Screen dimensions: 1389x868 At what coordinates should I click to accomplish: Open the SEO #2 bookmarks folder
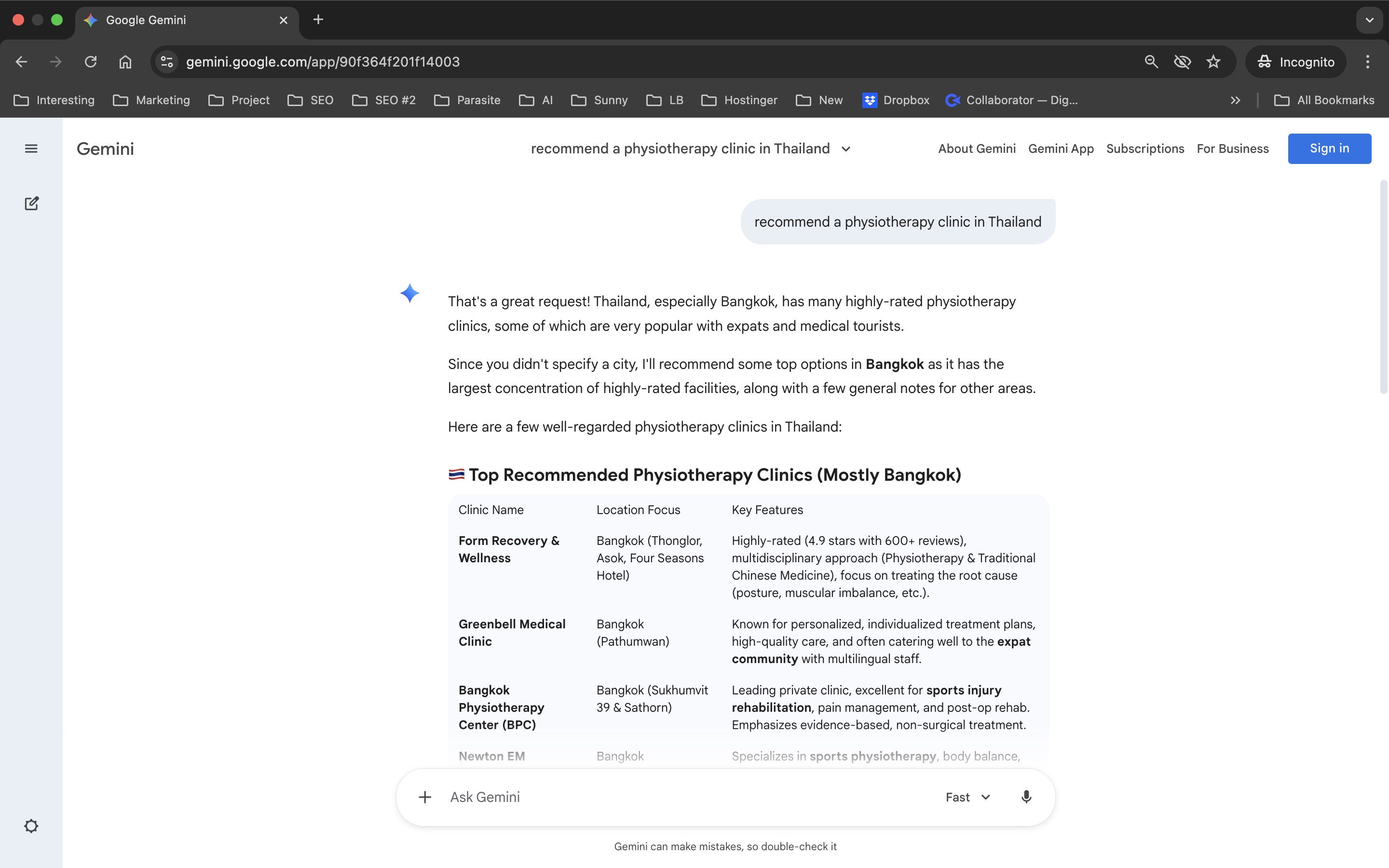[x=383, y=100]
